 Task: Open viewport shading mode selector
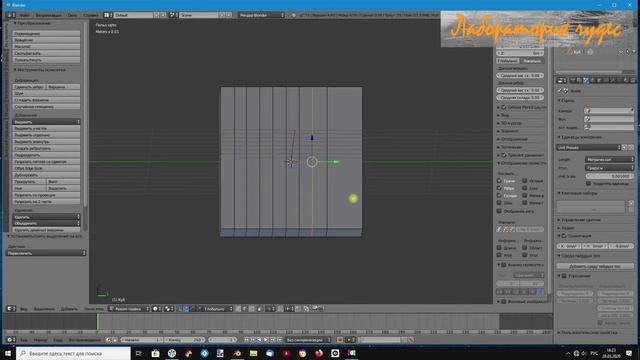(157, 309)
